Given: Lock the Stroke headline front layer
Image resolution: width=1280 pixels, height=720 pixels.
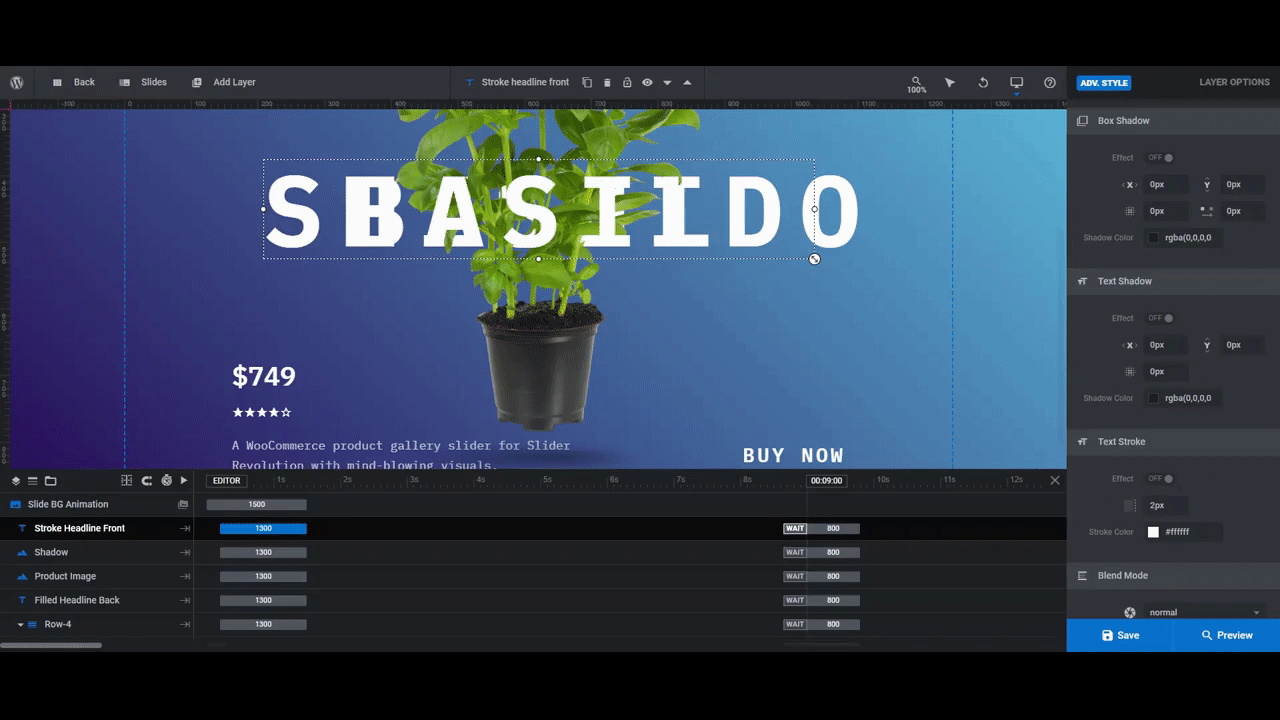Looking at the screenshot, I should [627, 82].
